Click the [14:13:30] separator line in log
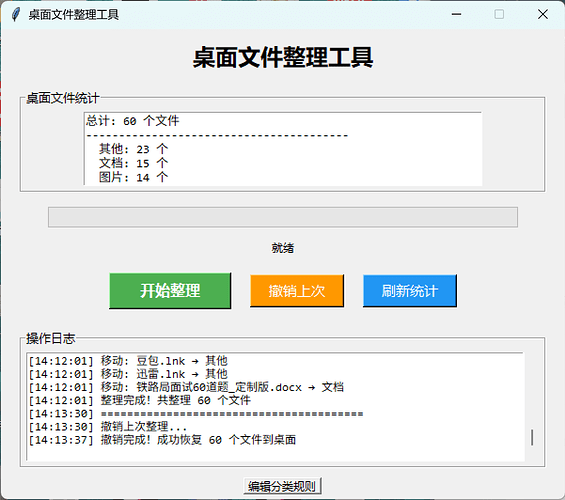Viewport: 565px width, 500px height. click(x=196, y=414)
